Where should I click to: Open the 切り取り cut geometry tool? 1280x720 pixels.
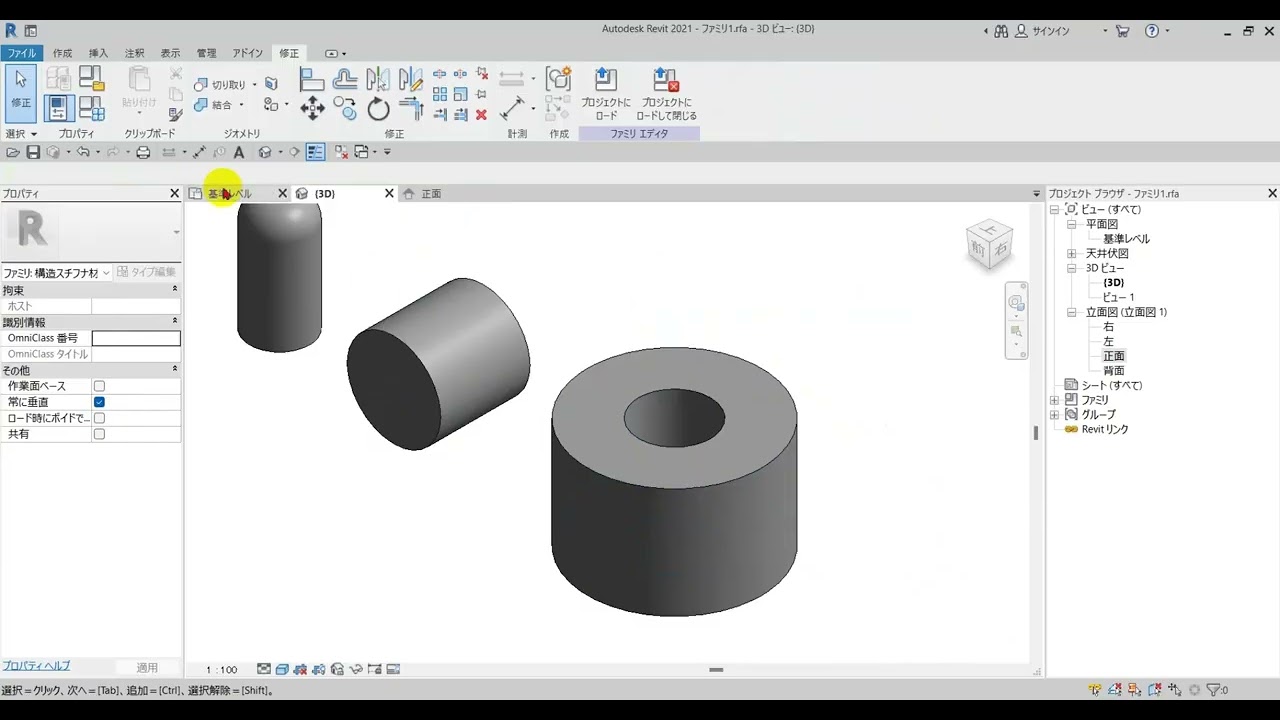point(221,85)
